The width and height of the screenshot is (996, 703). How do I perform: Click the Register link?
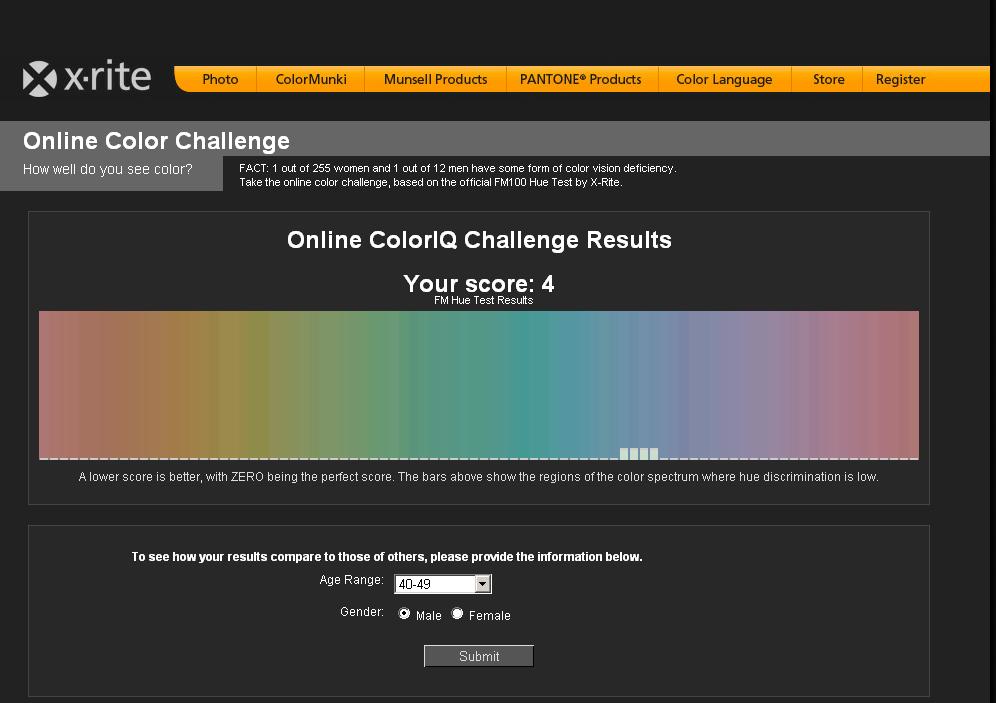coord(900,79)
